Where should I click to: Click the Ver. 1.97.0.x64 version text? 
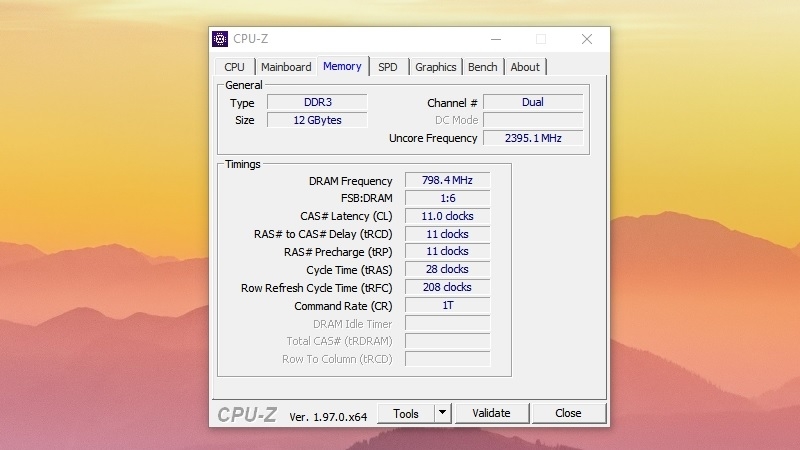(x=328, y=417)
